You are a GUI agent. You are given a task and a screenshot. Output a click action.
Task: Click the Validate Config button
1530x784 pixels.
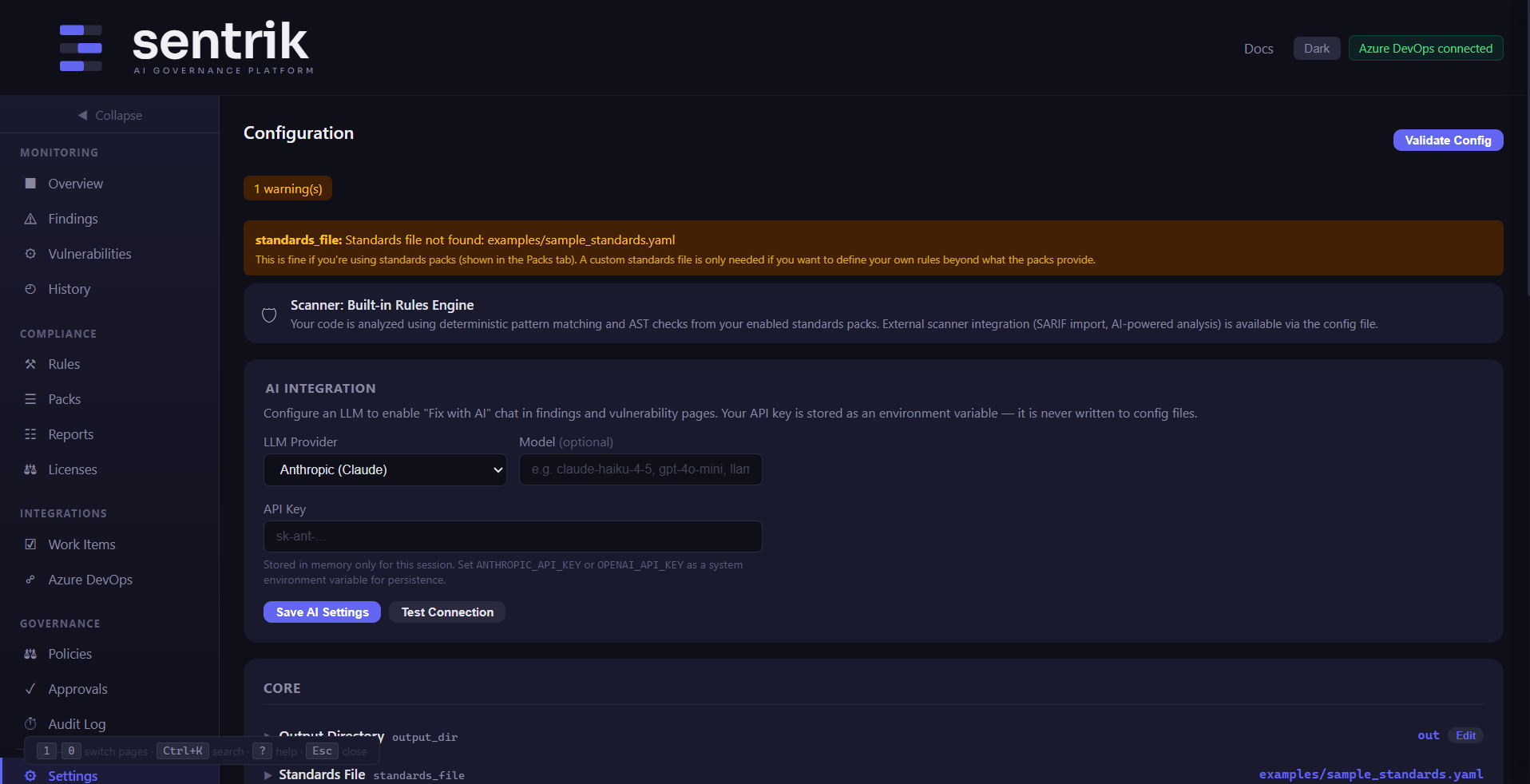[1448, 140]
